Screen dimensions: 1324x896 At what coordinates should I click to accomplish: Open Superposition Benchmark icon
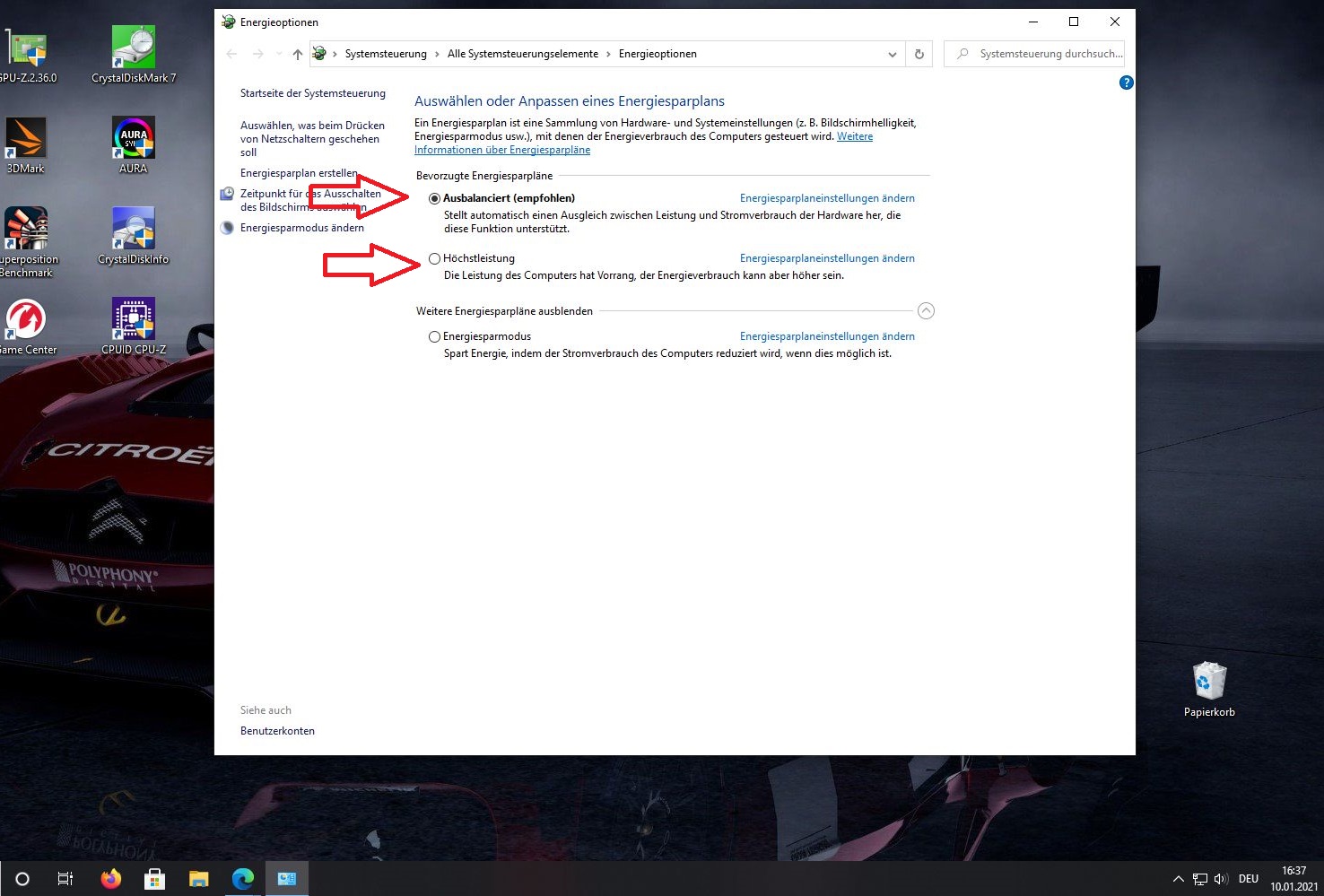tap(27, 242)
